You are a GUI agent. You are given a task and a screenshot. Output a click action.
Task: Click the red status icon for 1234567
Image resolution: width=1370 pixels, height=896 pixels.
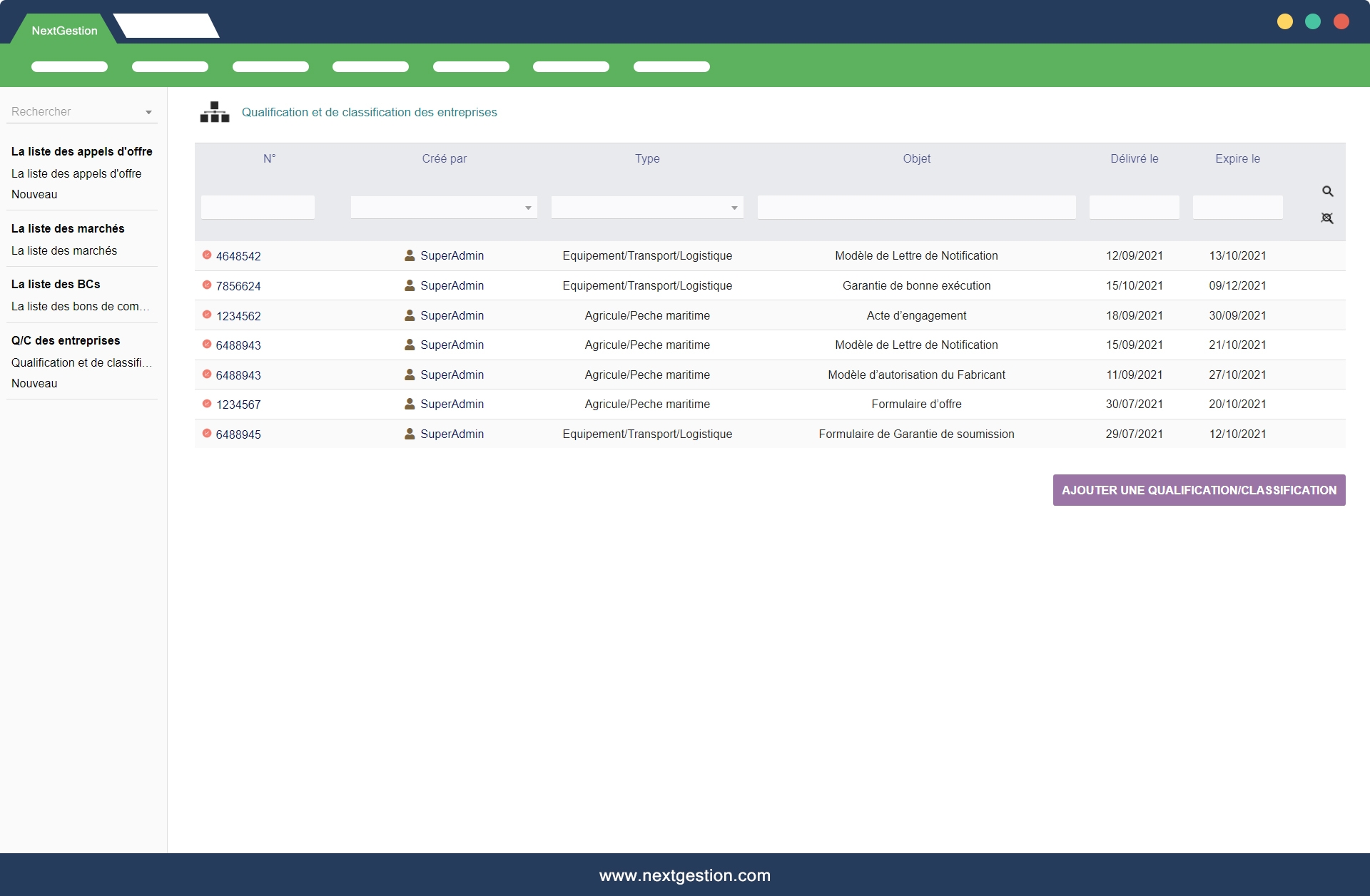click(x=207, y=404)
